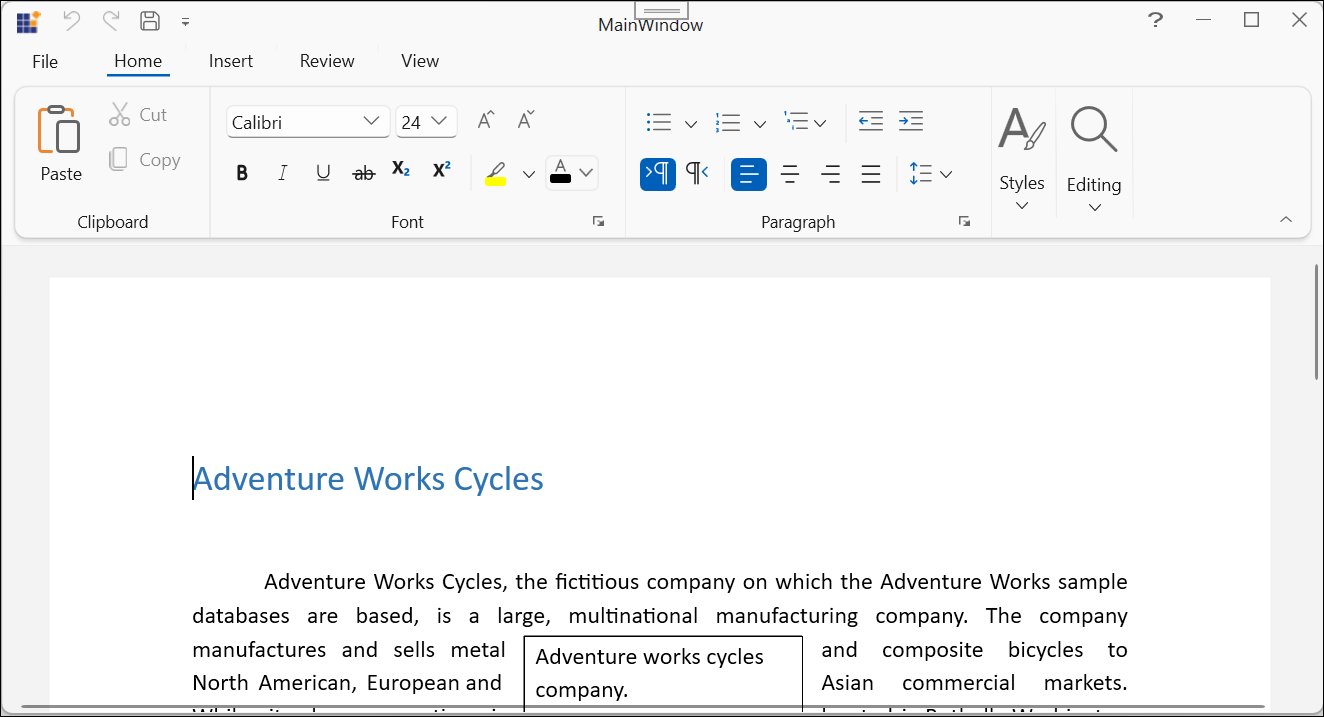The width and height of the screenshot is (1324, 717).
Task: Open the quick access toolbar customize arrow
Action: pyautogui.click(x=186, y=21)
